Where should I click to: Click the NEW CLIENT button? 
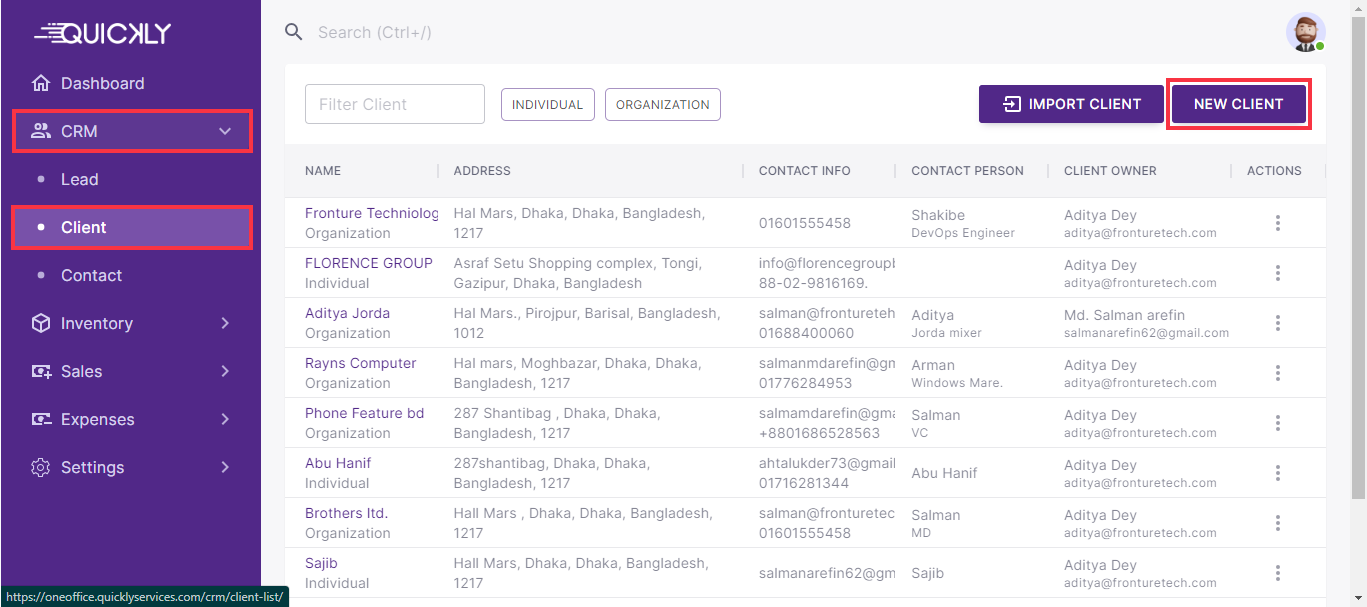1238,104
